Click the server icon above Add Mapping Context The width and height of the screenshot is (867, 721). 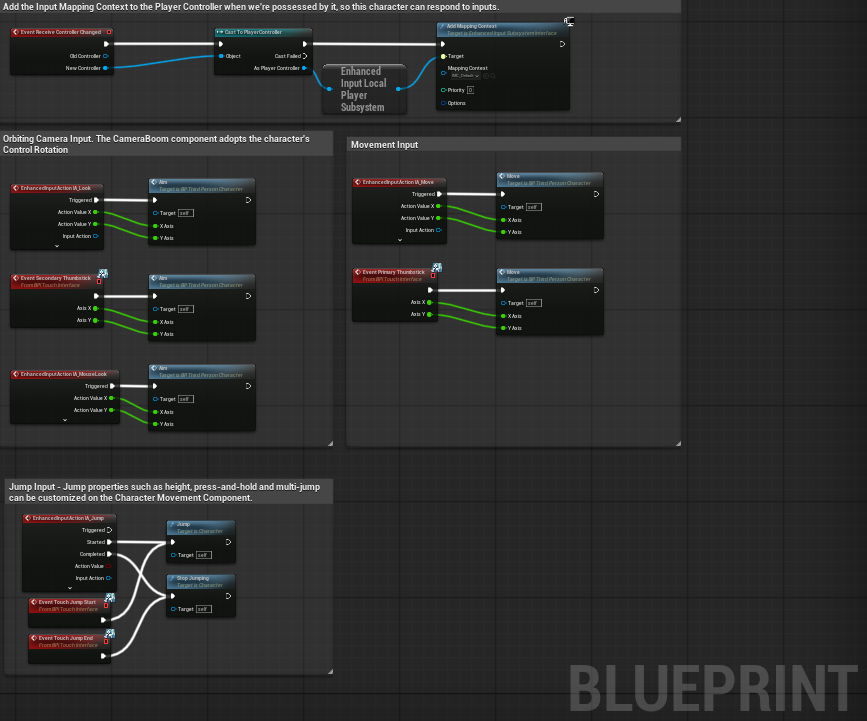pyautogui.click(x=569, y=20)
